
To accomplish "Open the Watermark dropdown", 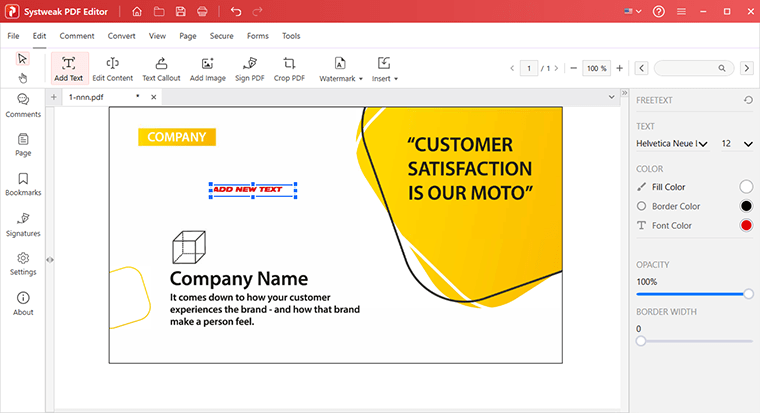I will [x=341, y=68].
